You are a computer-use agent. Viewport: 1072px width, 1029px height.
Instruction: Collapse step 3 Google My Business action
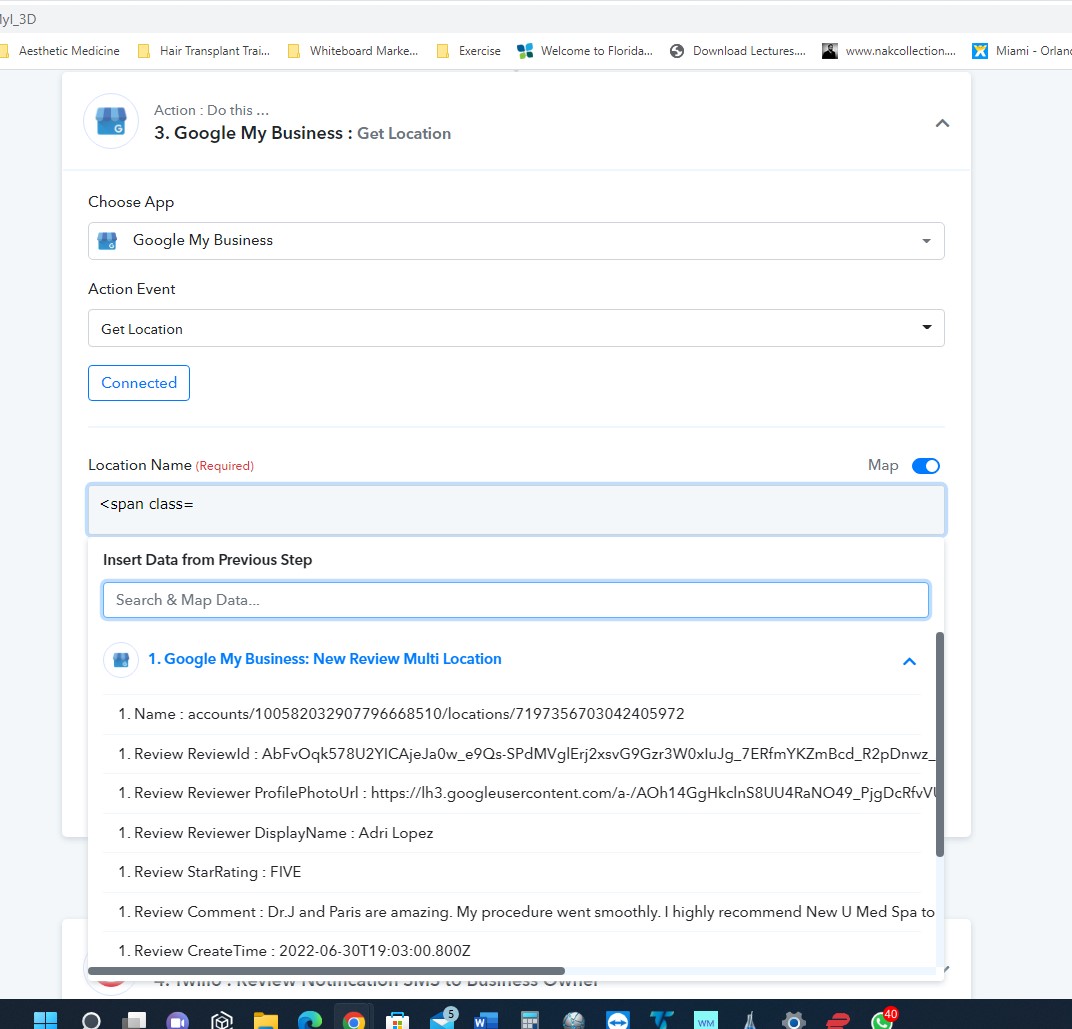pyautogui.click(x=942, y=123)
